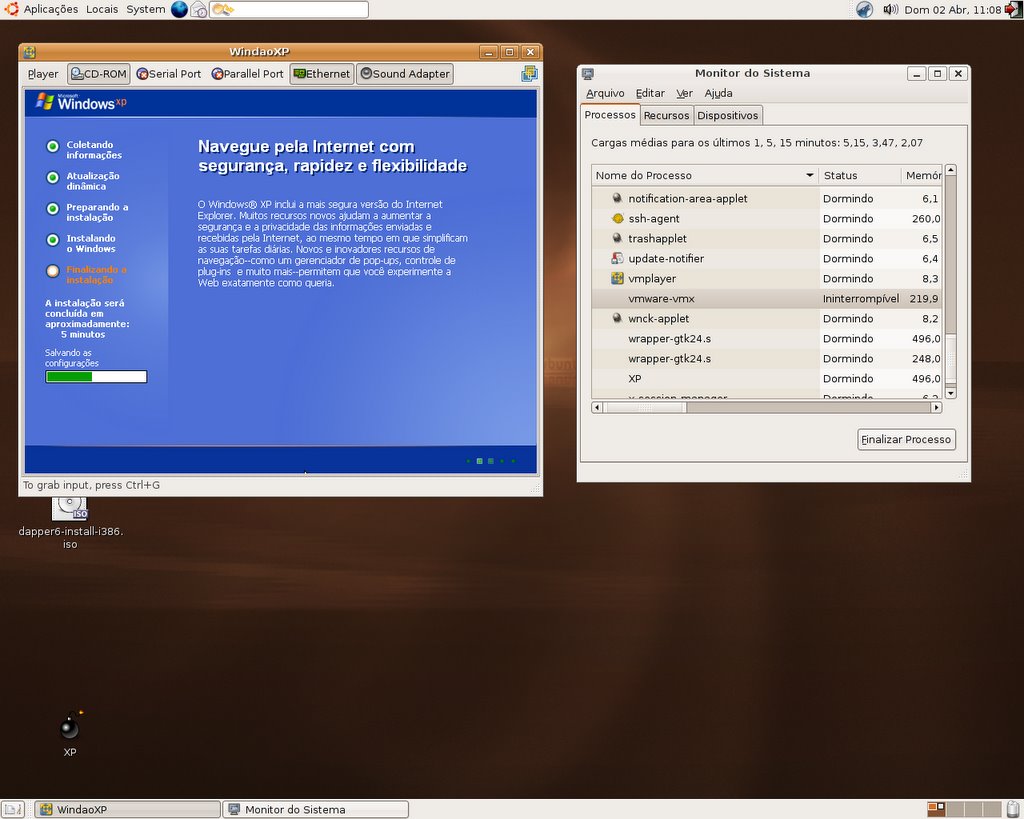Open the volume control speaker icon

tap(890, 9)
